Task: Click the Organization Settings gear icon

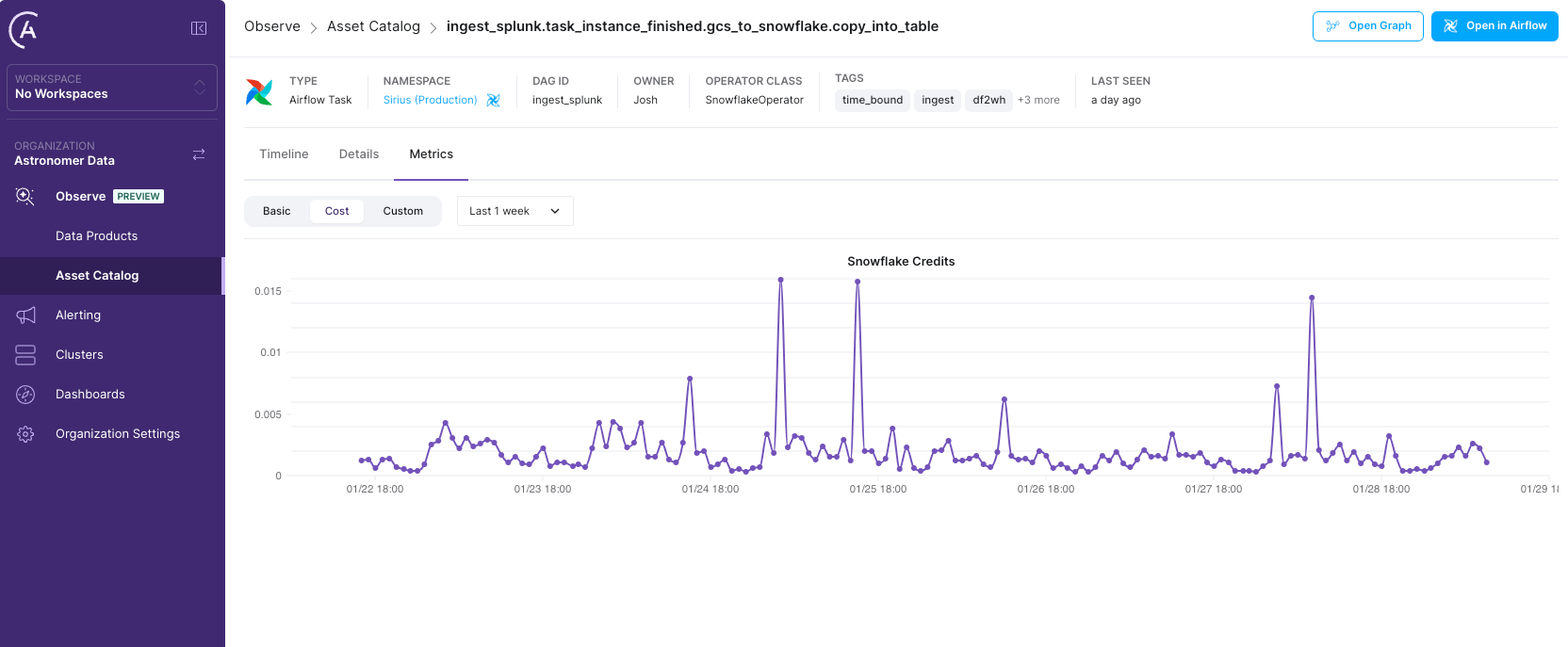Action: [25, 434]
